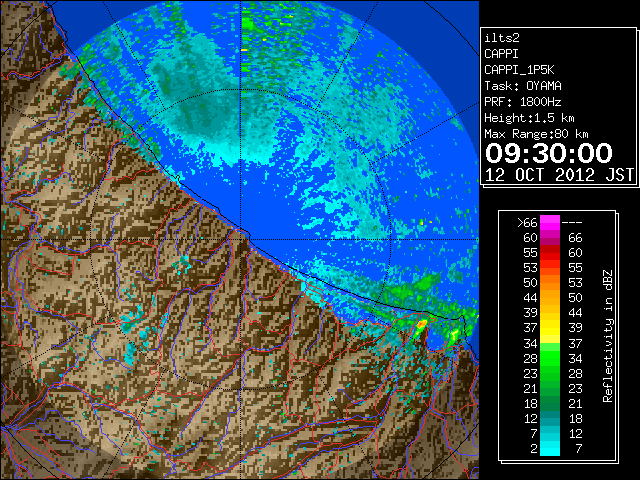
Task: Click the red 55–60 dBZ color swatch
Action: (550, 253)
